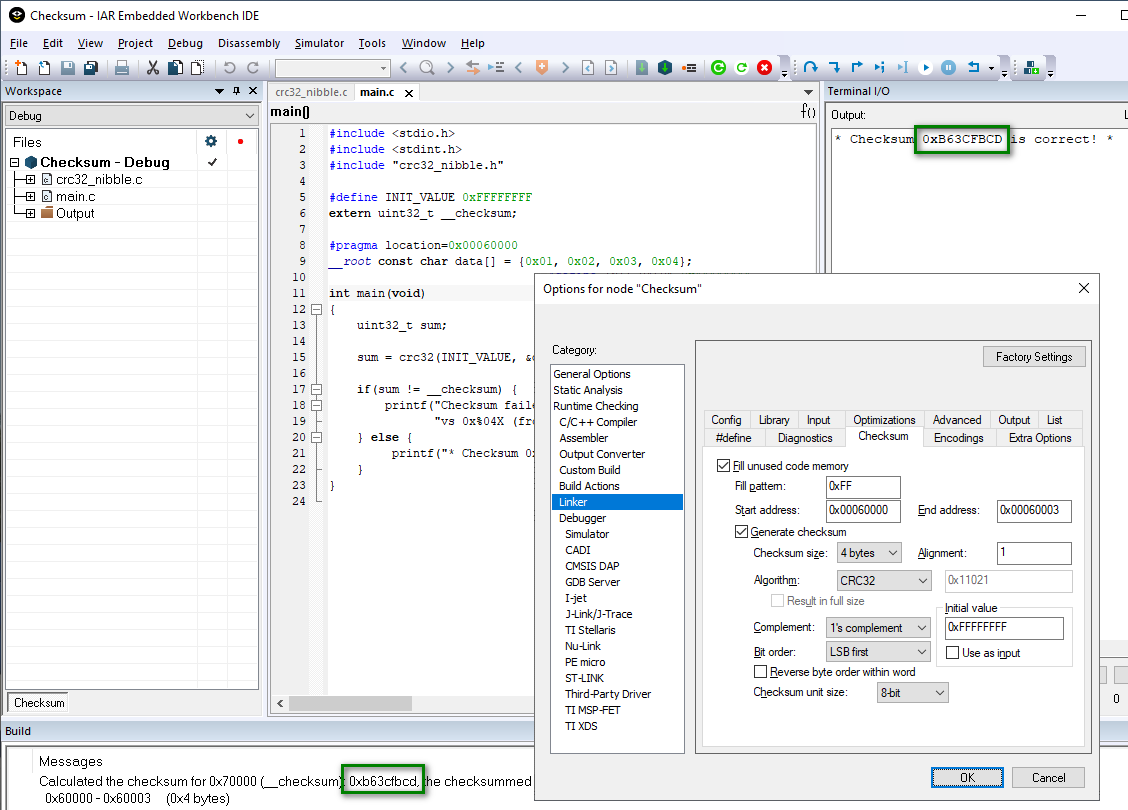Click the Save All toolbar icon
Image resolution: width=1128 pixels, height=810 pixels.
[x=90, y=68]
